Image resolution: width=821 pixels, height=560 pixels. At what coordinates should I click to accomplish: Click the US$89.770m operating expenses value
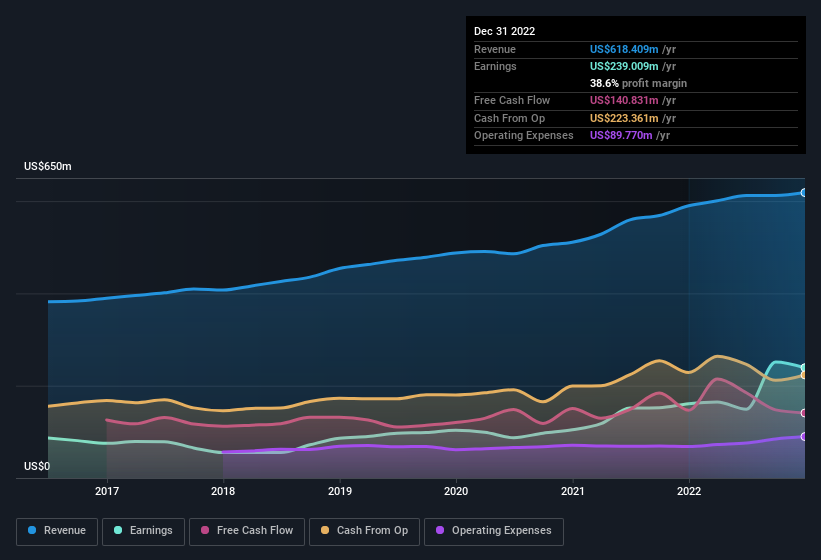[621, 136]
